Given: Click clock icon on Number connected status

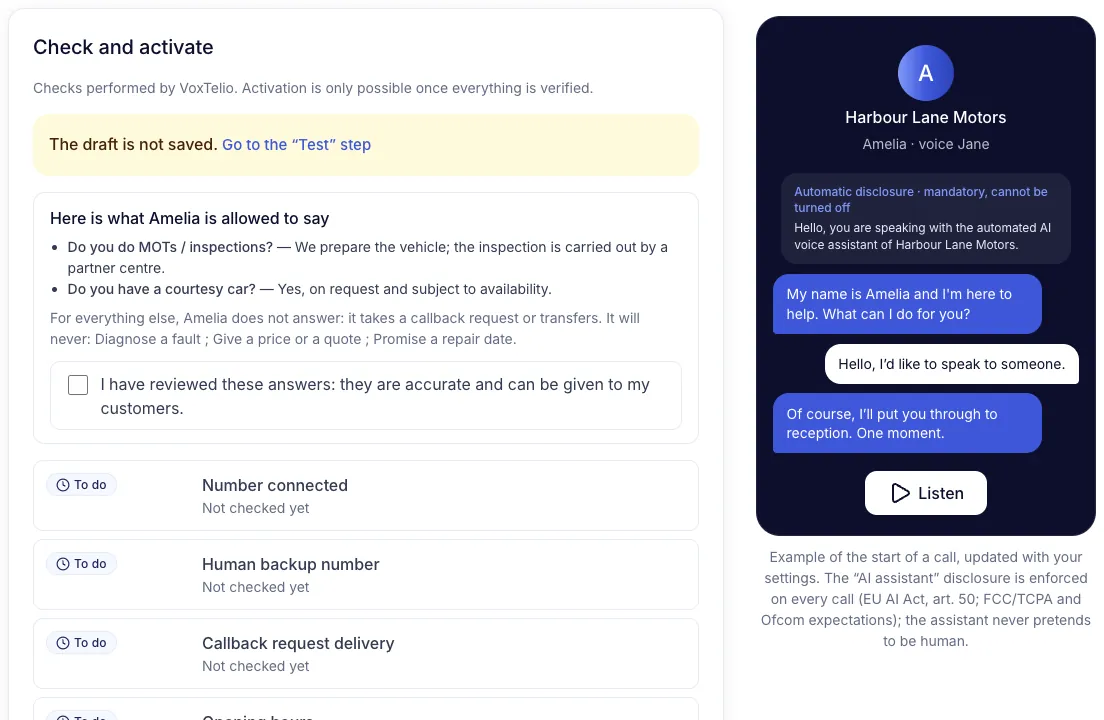Looking at the screenshot, I should click(63, 485).
